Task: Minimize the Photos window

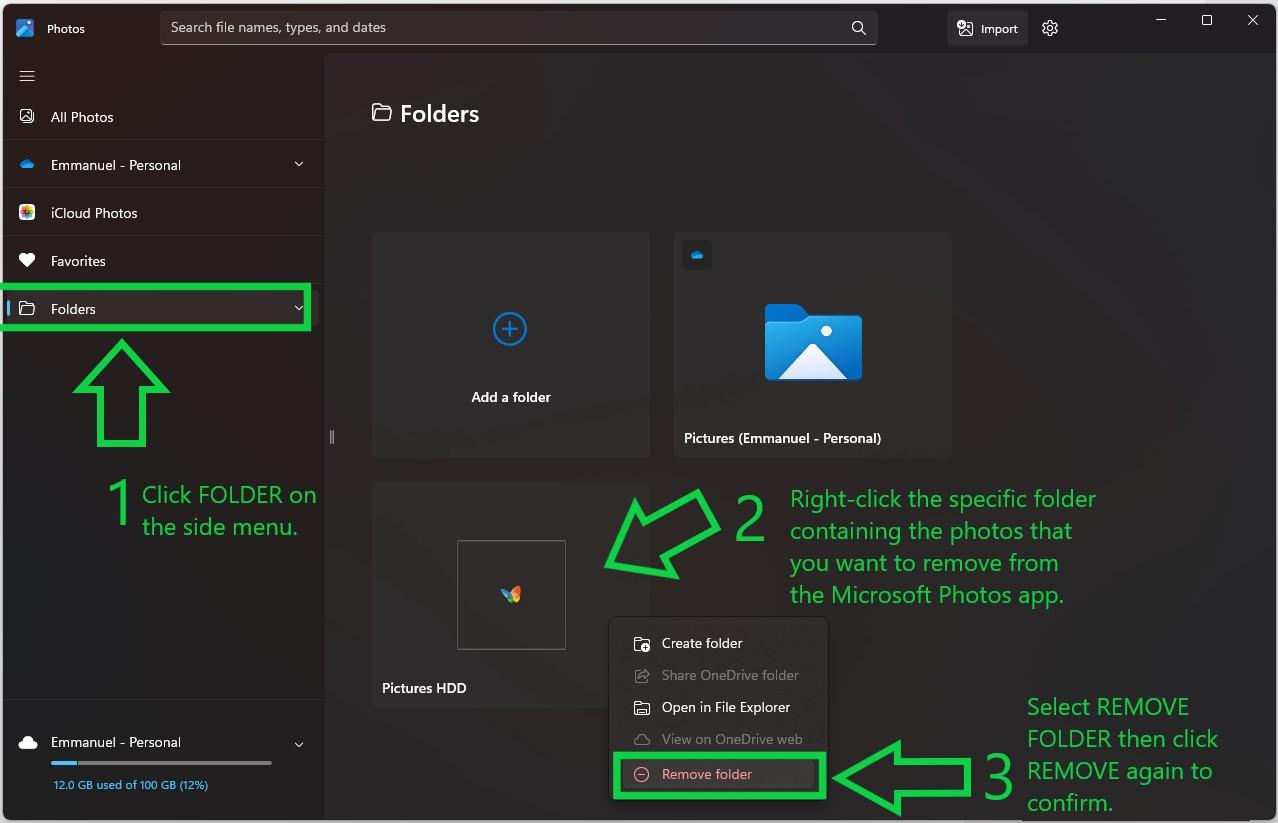Action: coord(1161,19)
